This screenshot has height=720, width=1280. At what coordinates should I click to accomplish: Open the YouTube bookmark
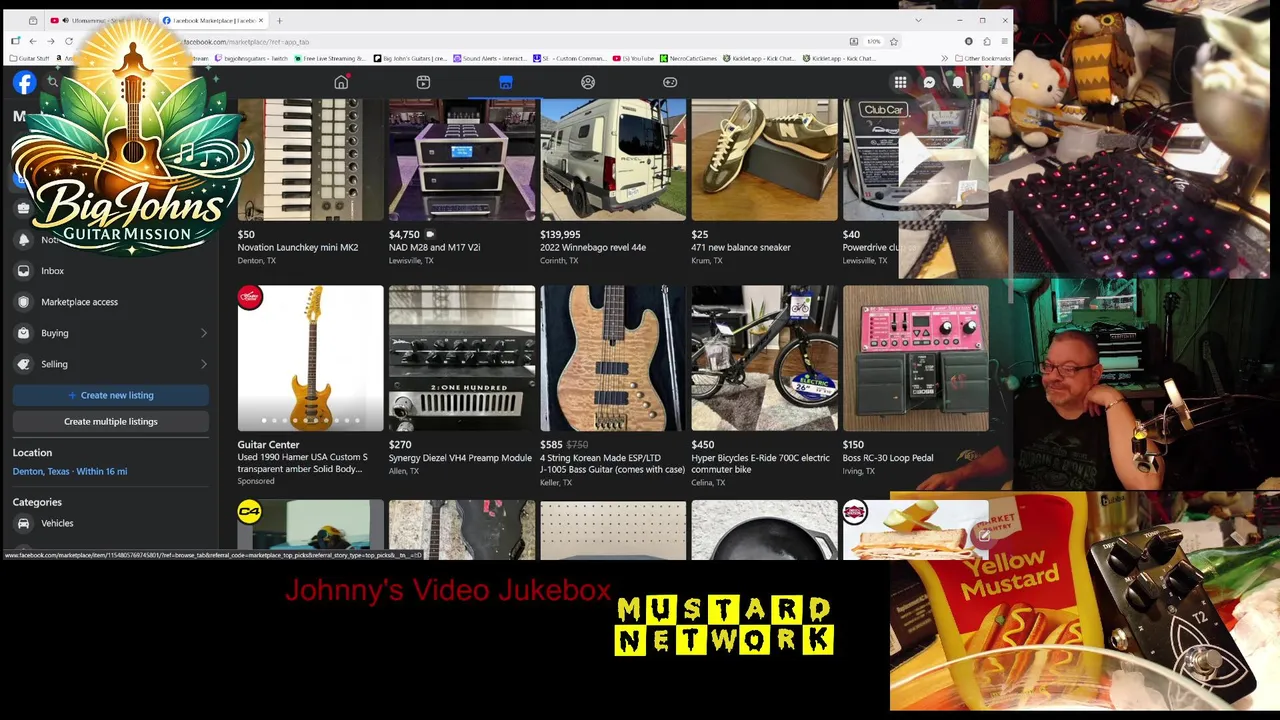633,58
